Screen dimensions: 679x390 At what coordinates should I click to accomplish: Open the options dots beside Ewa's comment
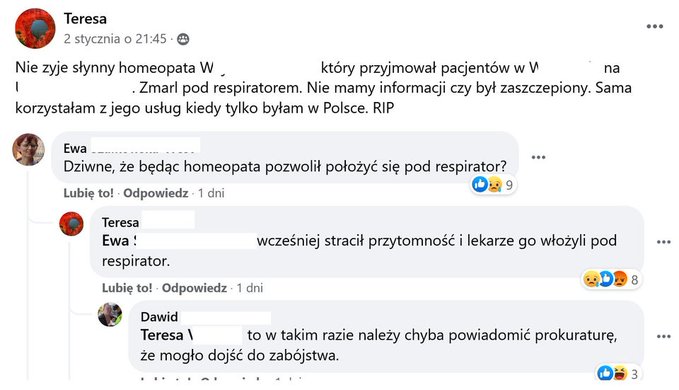tap(538, 157)
